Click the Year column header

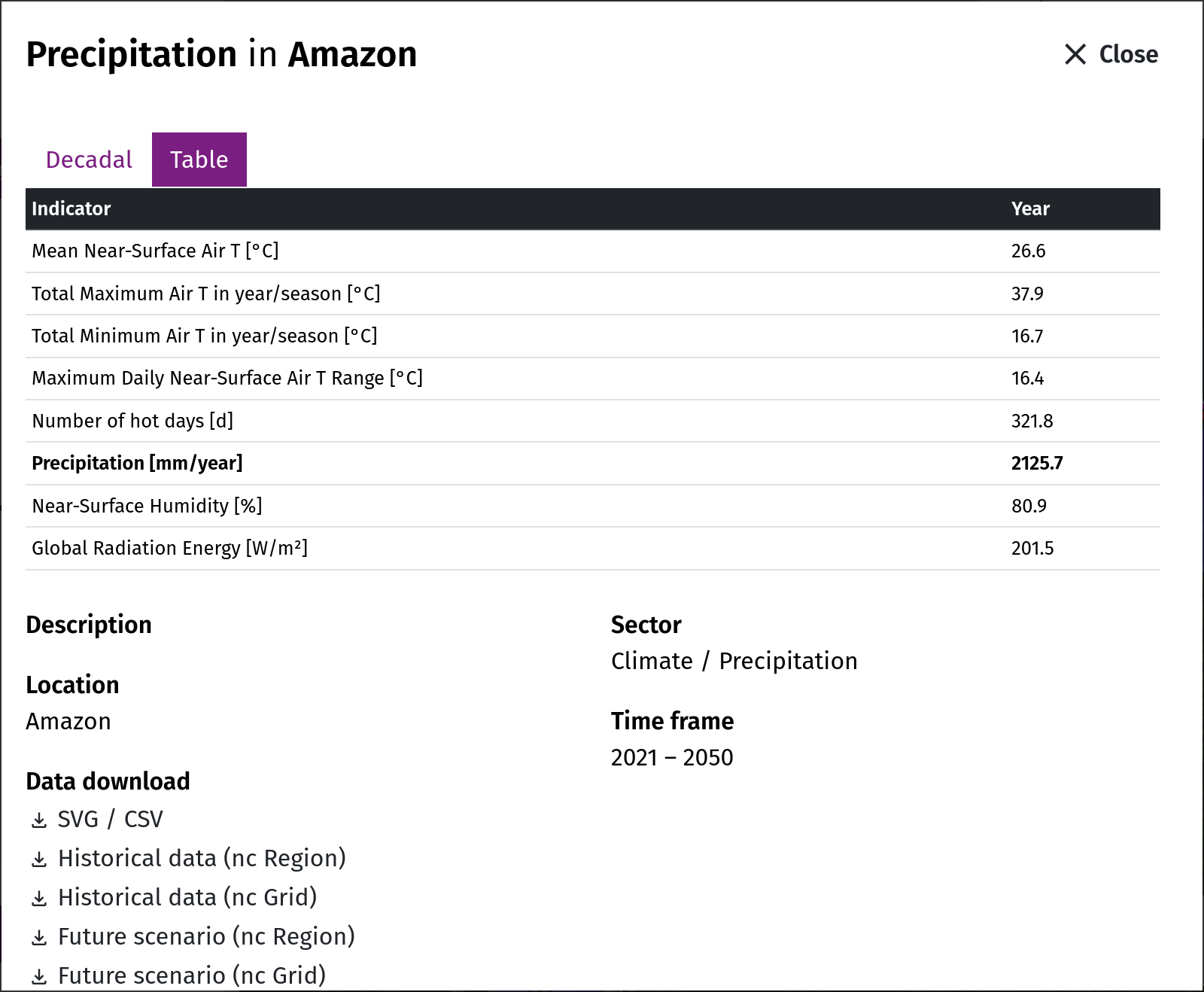point(1030,208)
